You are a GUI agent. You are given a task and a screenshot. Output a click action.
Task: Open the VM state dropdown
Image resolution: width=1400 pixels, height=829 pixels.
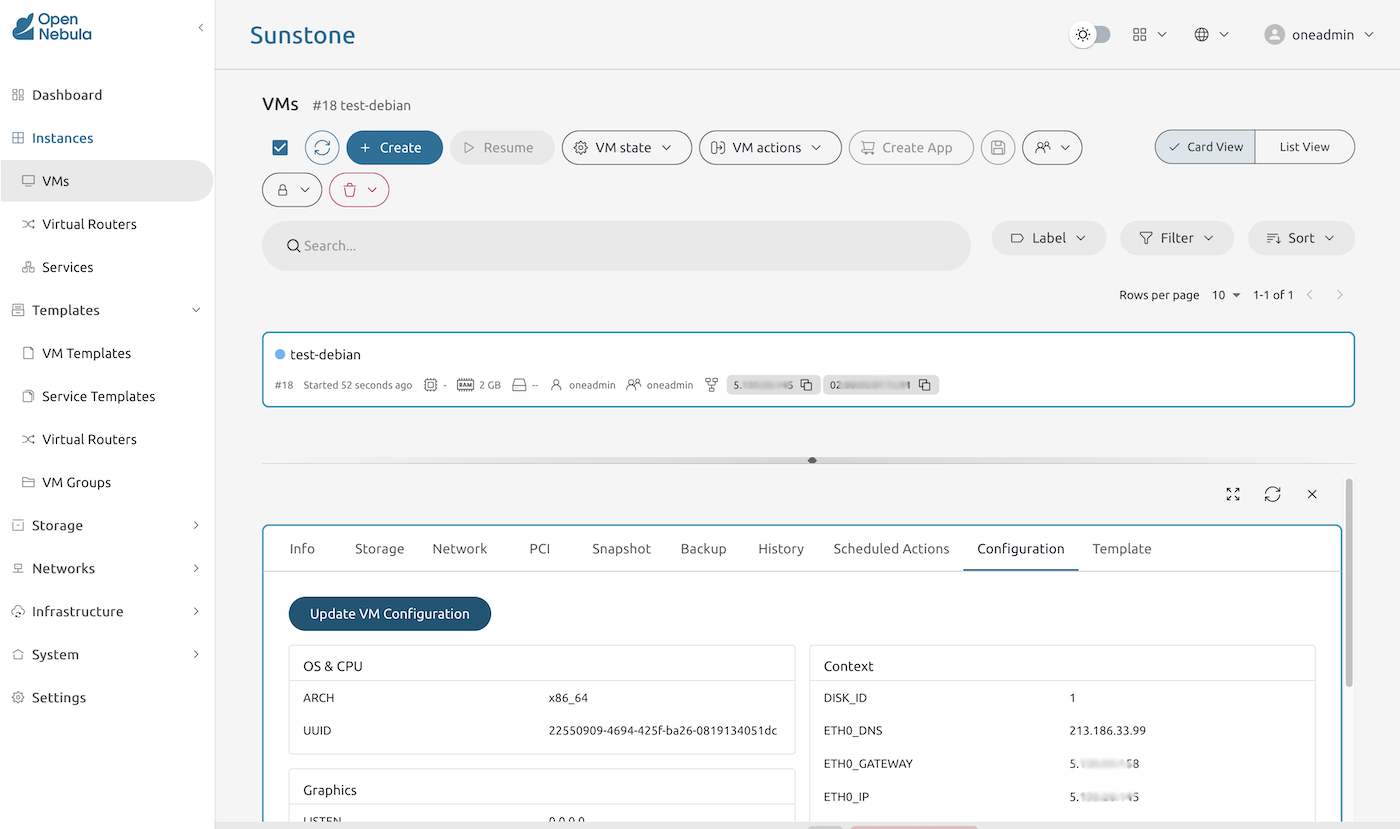tap(626, 147)
